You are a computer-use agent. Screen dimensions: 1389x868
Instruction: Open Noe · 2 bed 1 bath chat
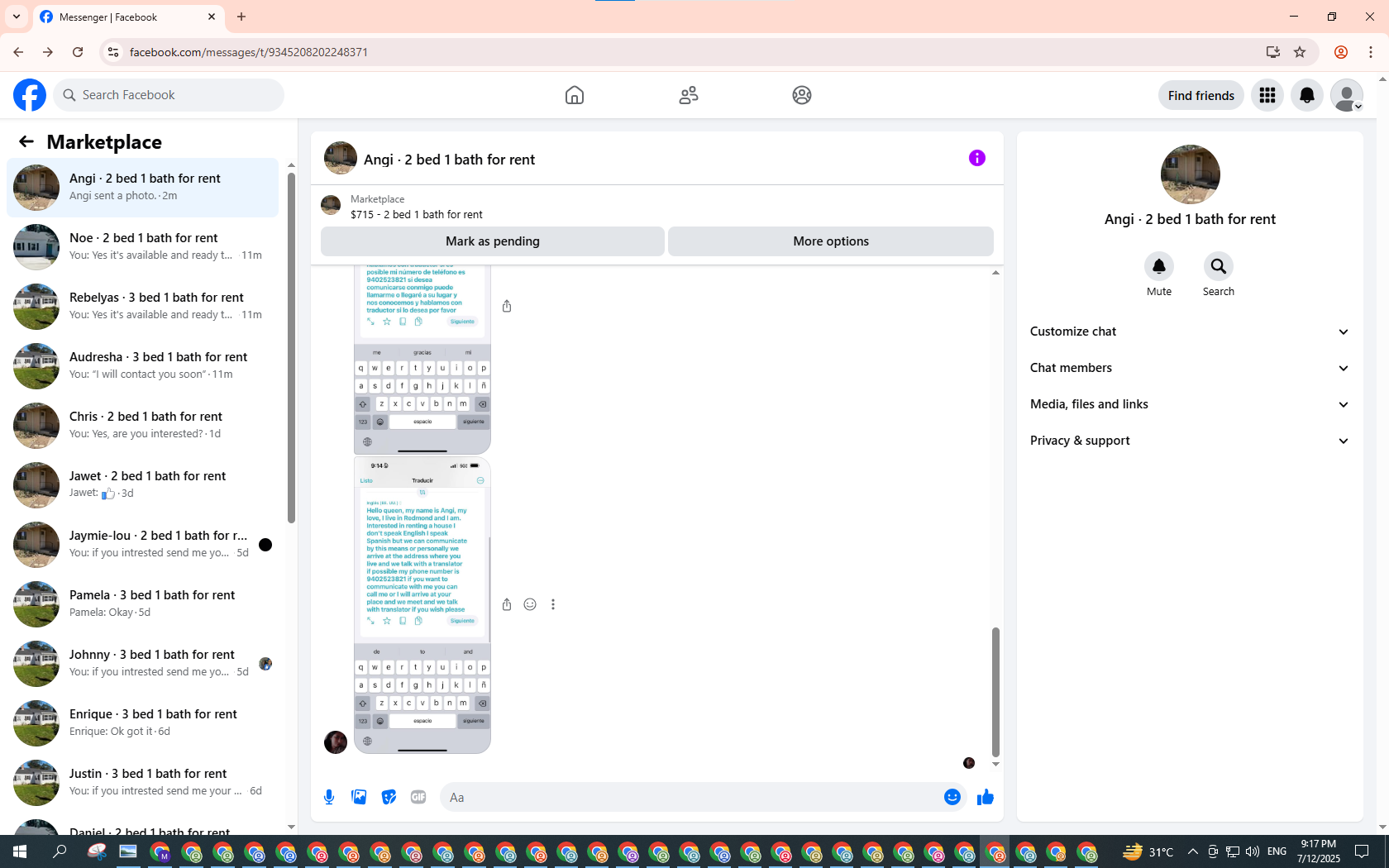pyautogui.click(x=142, y=247)
